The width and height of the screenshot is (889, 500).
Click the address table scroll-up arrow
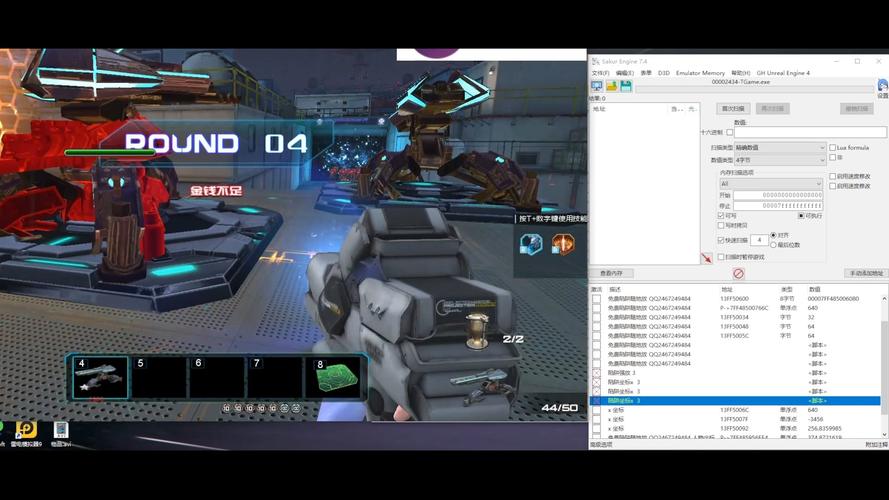coord(884,298)
